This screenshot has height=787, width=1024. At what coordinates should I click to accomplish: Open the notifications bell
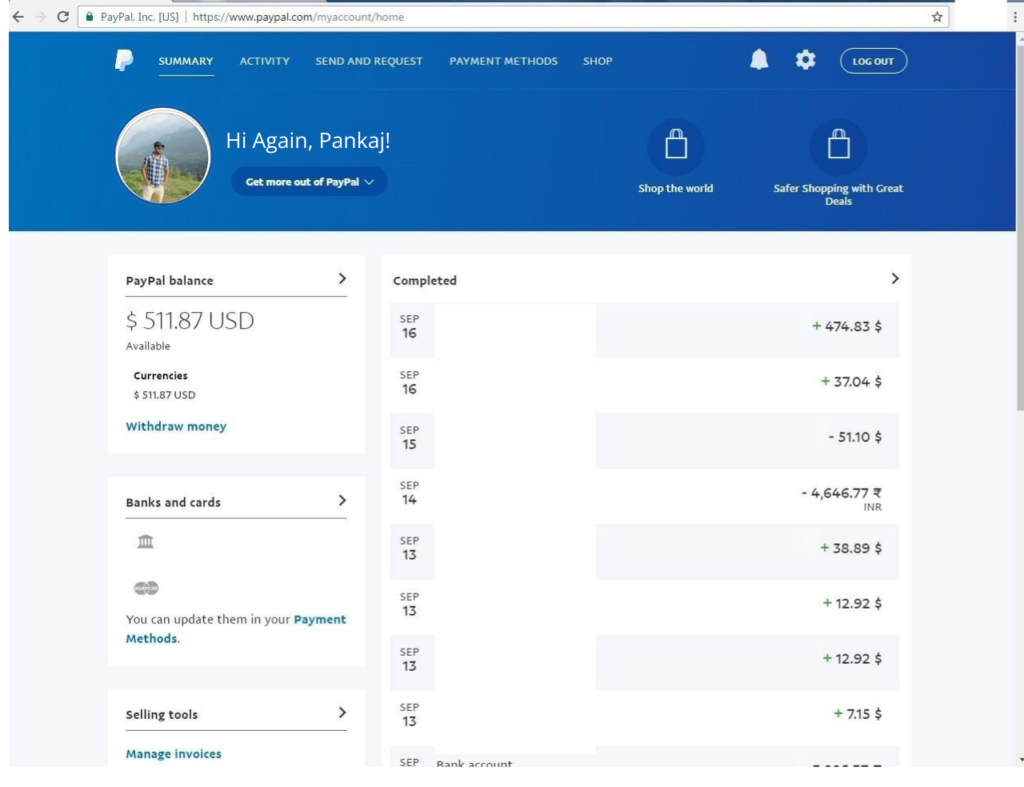pyautogui.click(x=759, y=60)
